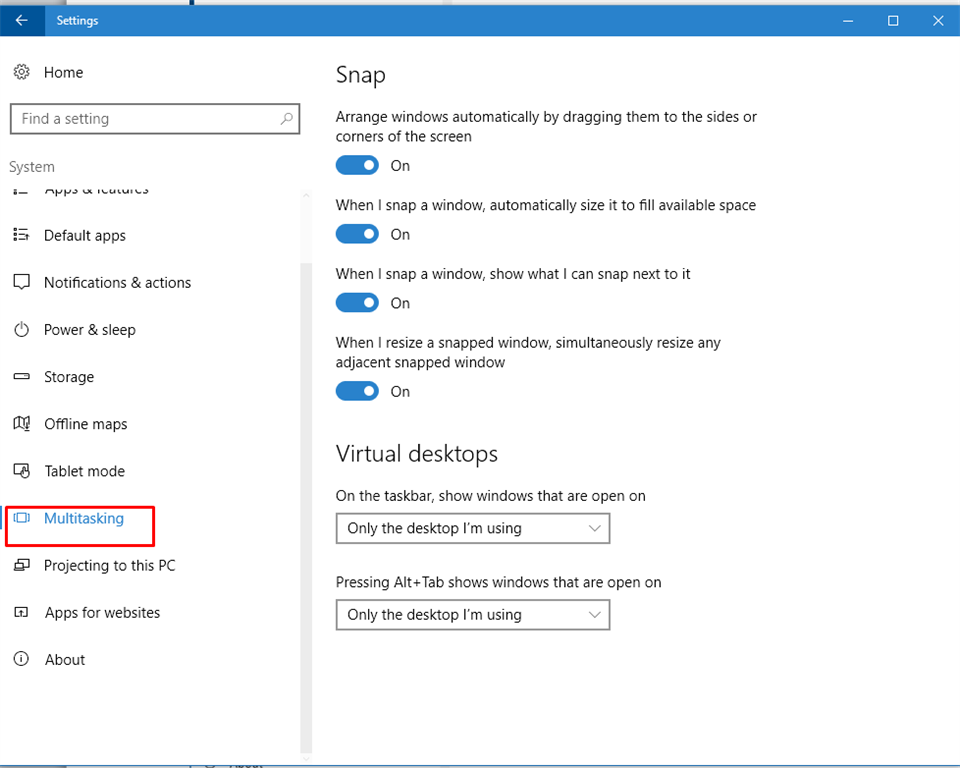Open the About page
This screenshot has height=768, width=960.
65,660
